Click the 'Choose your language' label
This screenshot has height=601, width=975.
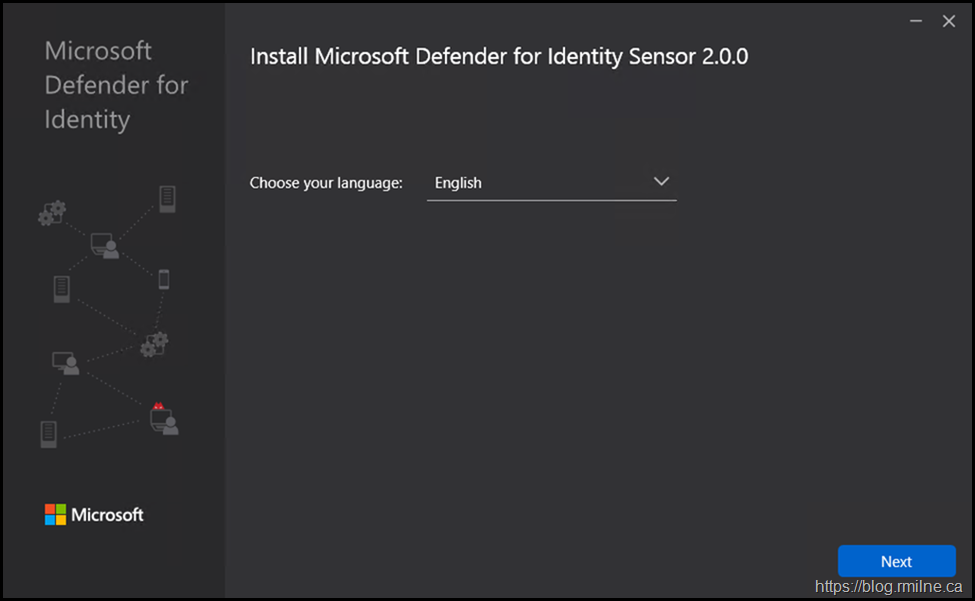point(326,183)
